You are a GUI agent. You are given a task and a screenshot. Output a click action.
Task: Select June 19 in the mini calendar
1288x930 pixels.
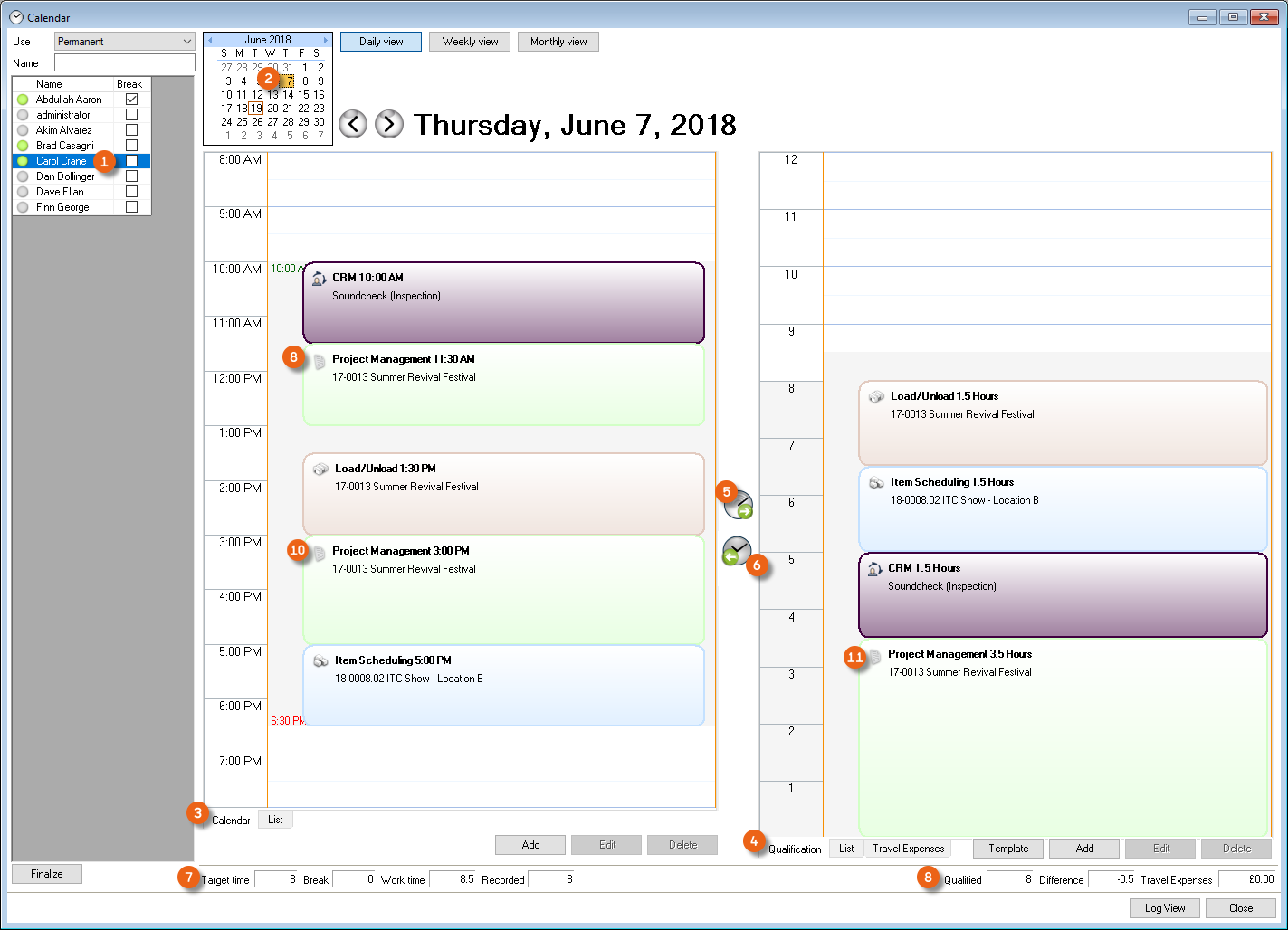point(256,109)
